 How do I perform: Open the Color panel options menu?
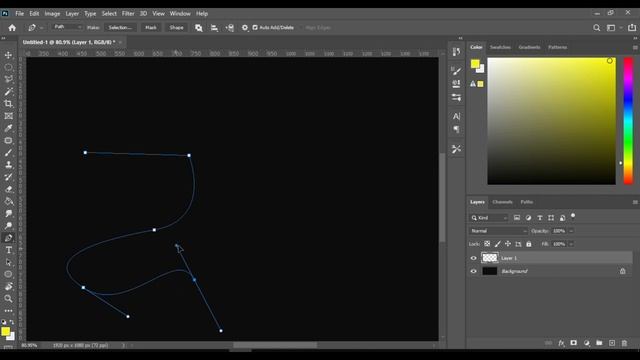[635, 47]
